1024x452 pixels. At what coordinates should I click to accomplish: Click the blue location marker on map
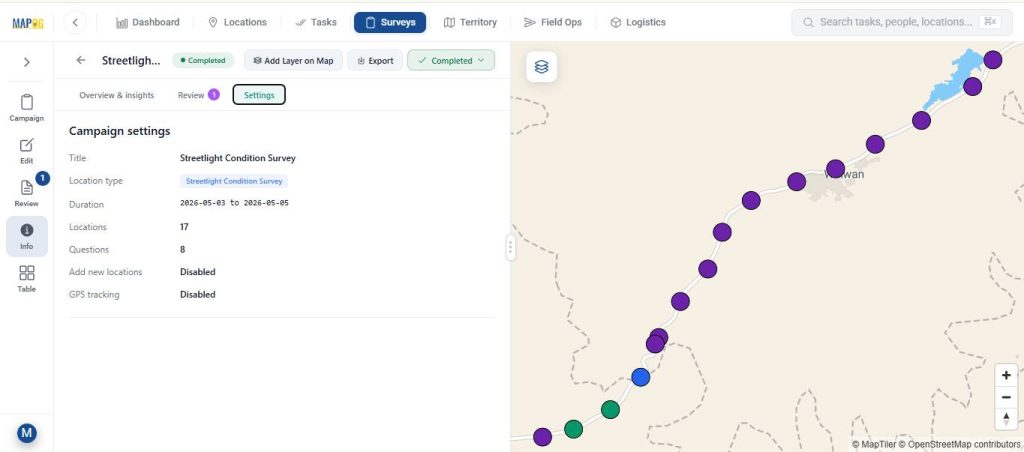pos(641,377)
